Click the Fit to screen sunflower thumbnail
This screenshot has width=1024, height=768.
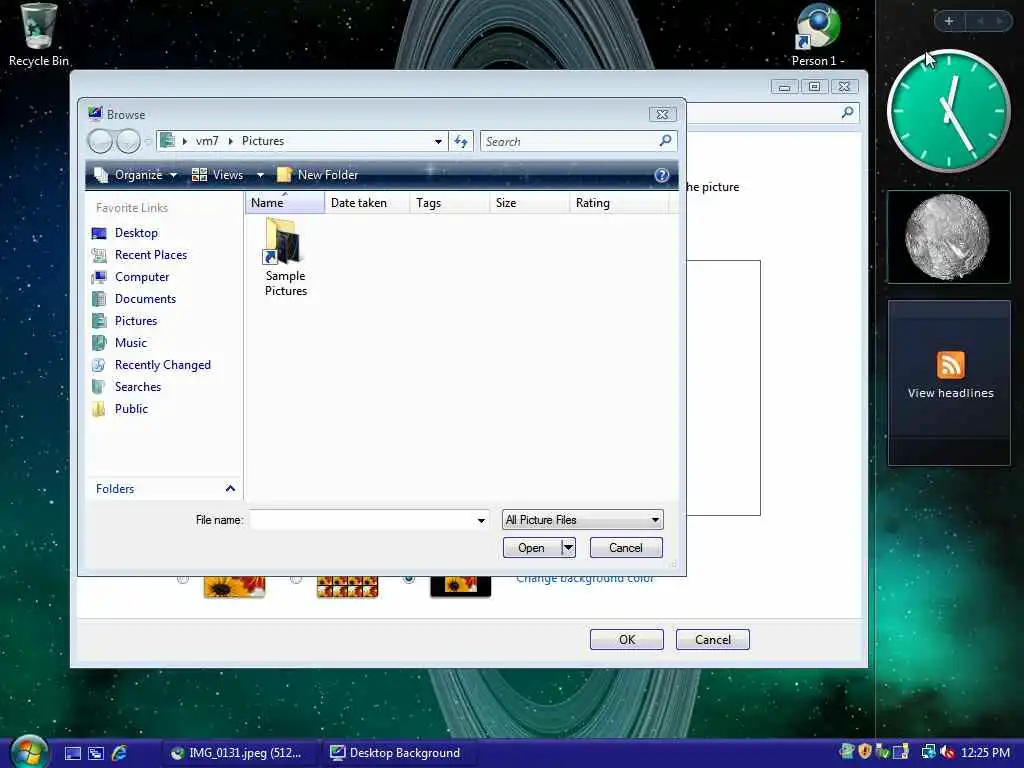pyautogui.click(x=234, y=586)
